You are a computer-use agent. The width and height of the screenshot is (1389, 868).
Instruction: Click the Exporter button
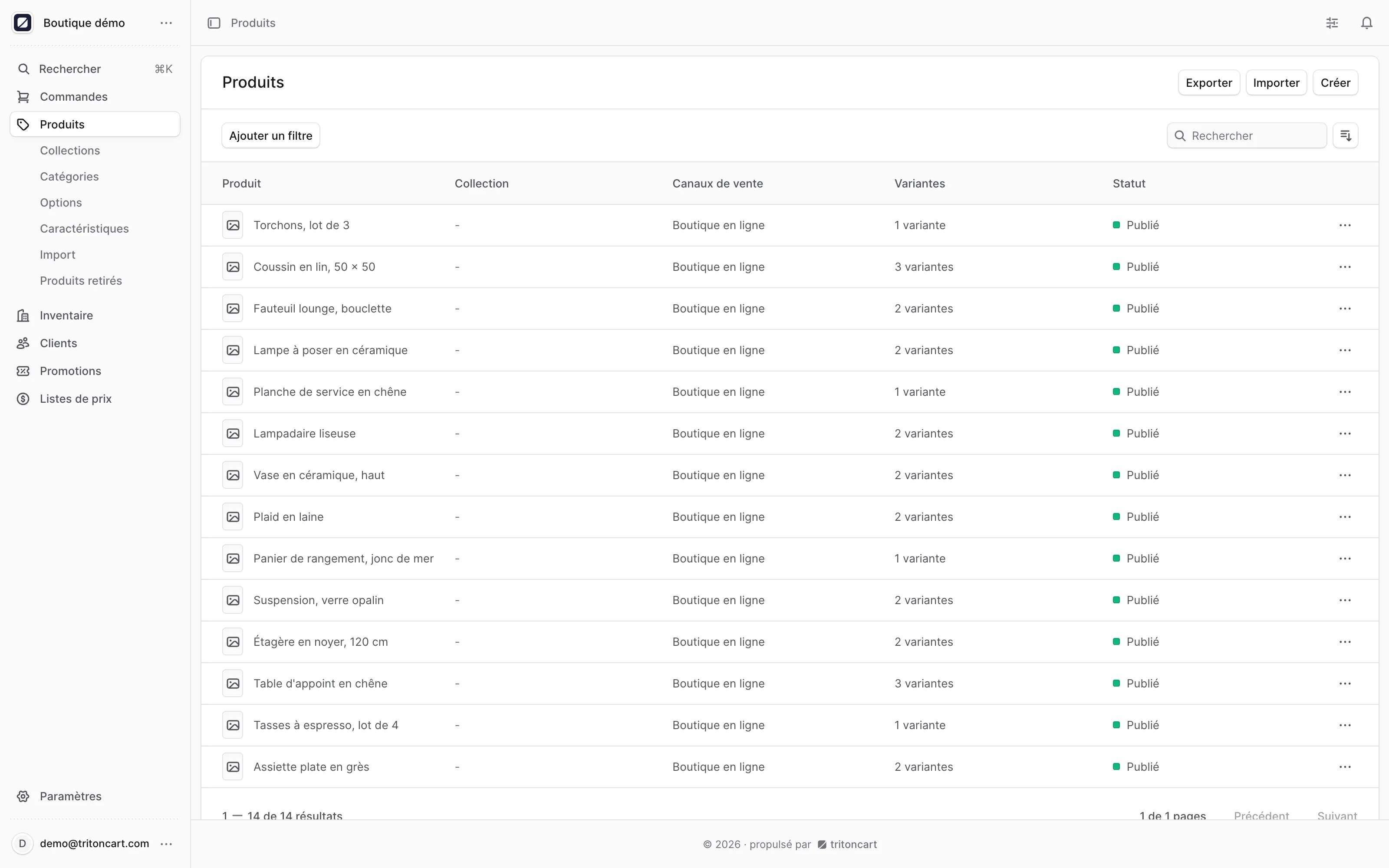coord(1209,82)
